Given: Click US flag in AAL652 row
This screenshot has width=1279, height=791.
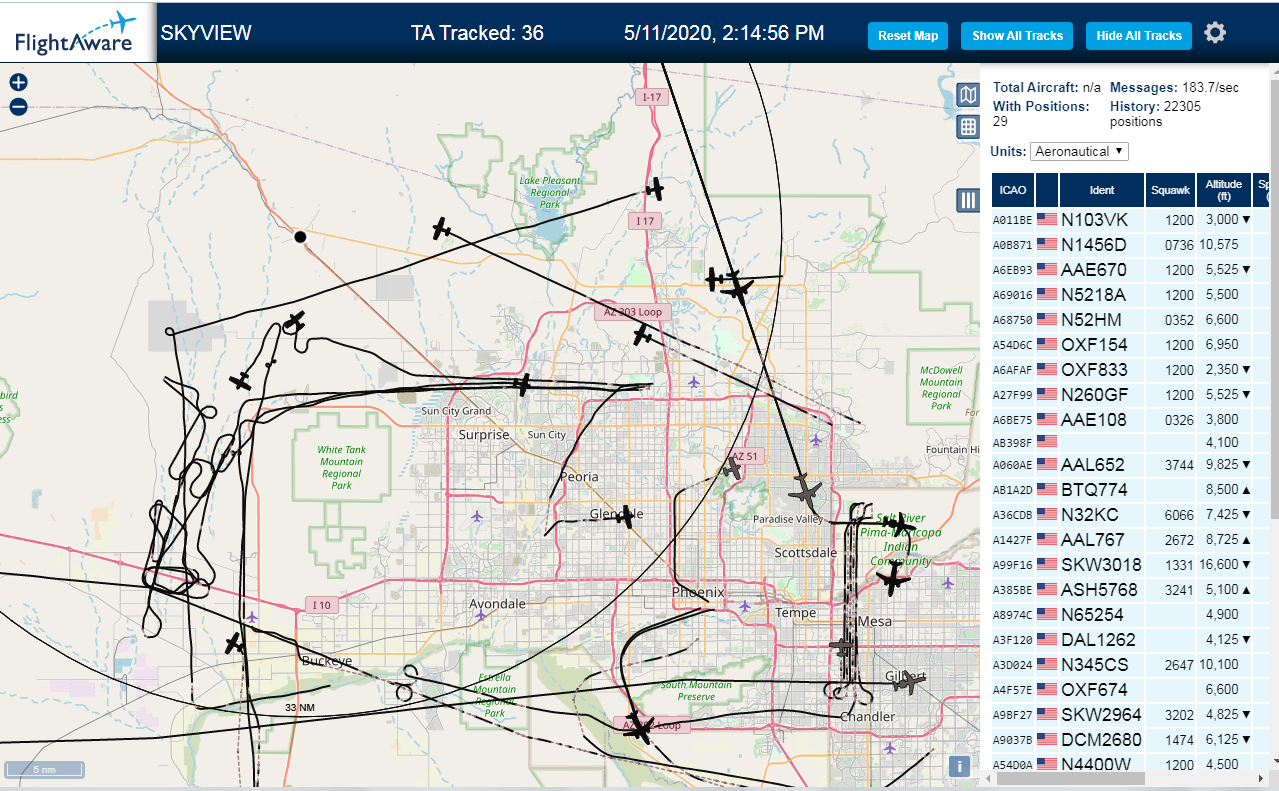Looking at the screenshot, I should (x=1047, y=465).
